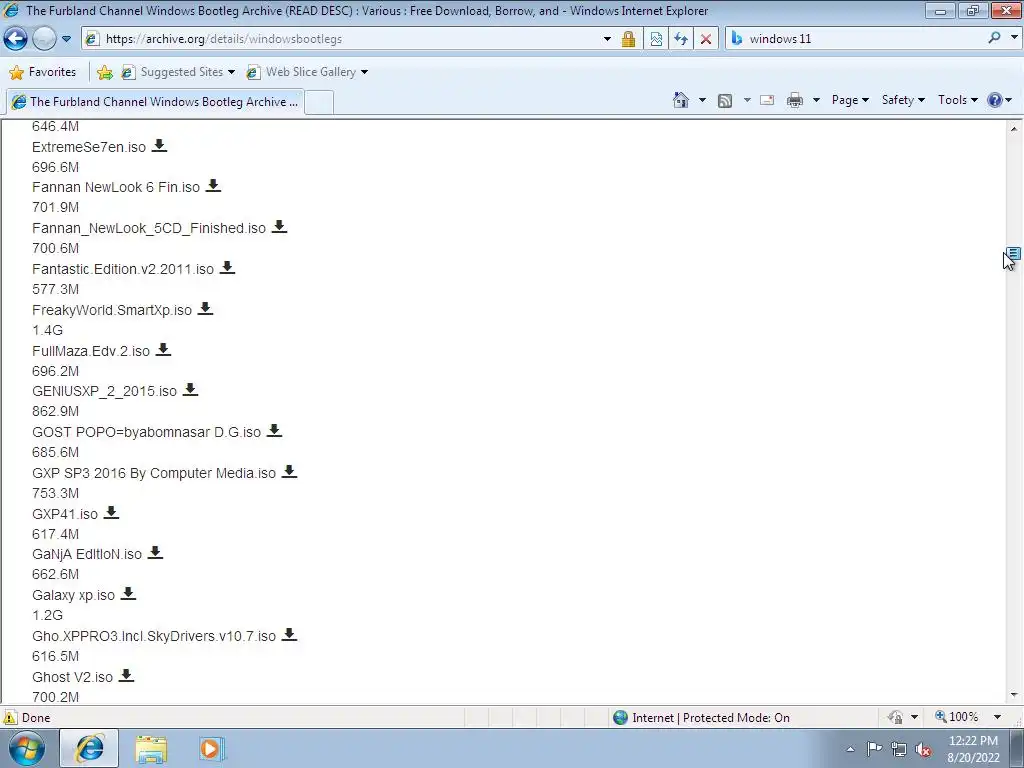The width and height of the screenshot is (1024, 768).
Task: Open the Home page icon in command bar
Action: tap(680, 100)
